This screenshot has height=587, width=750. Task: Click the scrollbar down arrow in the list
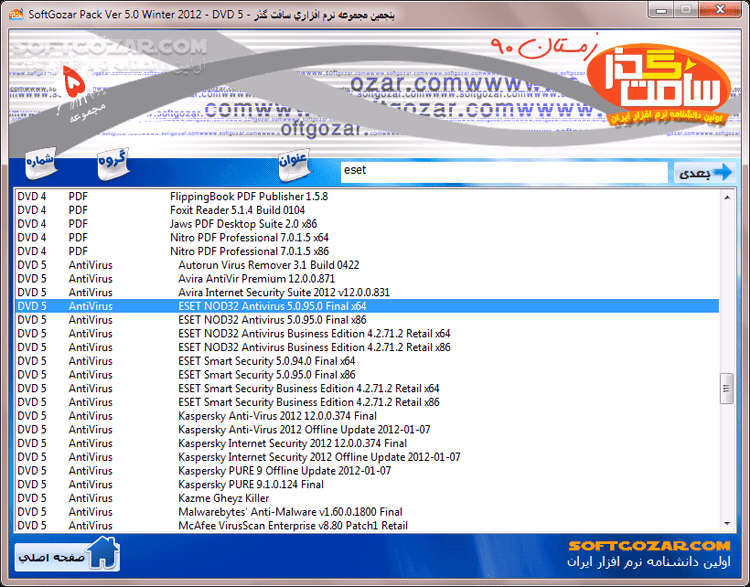pos(726,523)
